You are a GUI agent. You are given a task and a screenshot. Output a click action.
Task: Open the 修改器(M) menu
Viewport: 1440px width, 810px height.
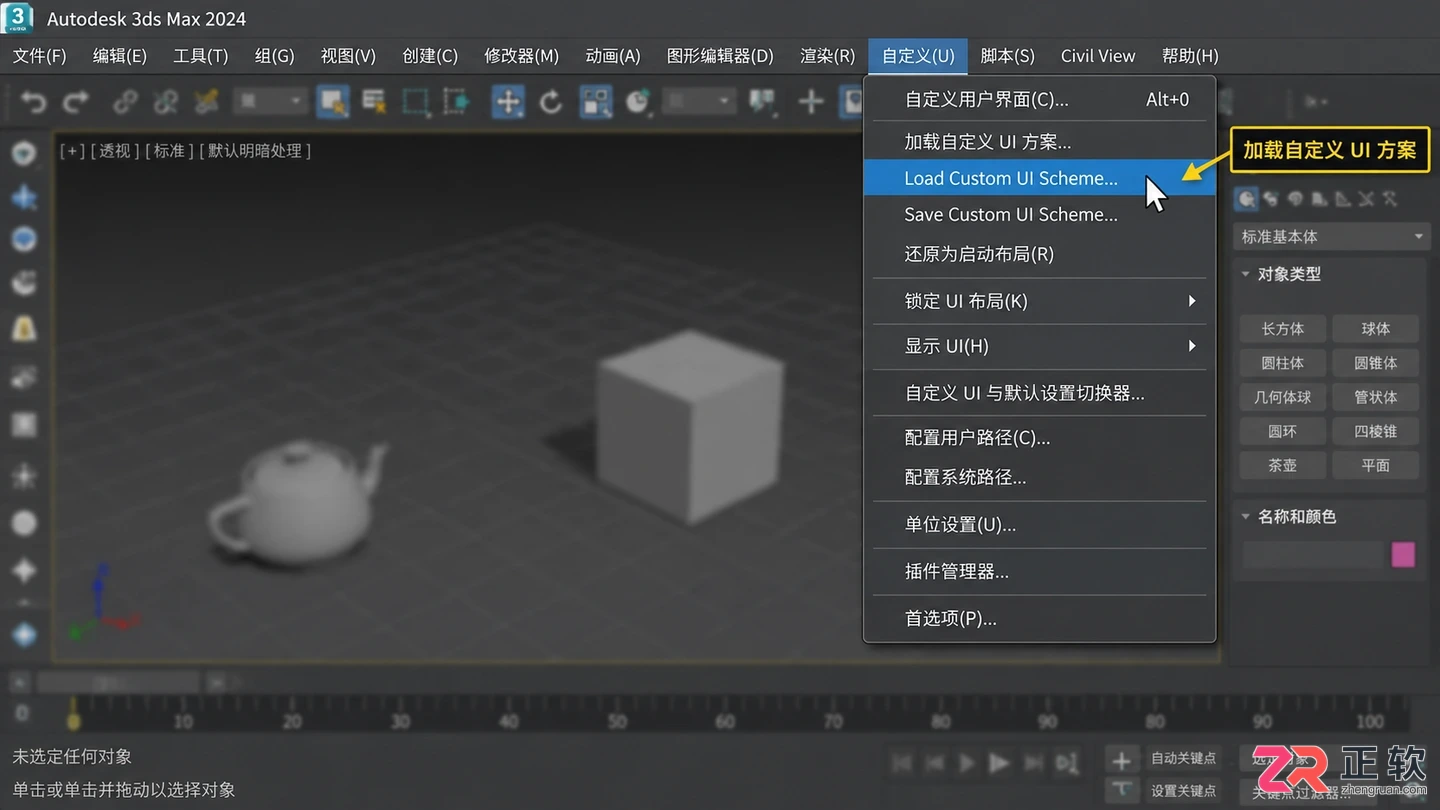point(521,56)
